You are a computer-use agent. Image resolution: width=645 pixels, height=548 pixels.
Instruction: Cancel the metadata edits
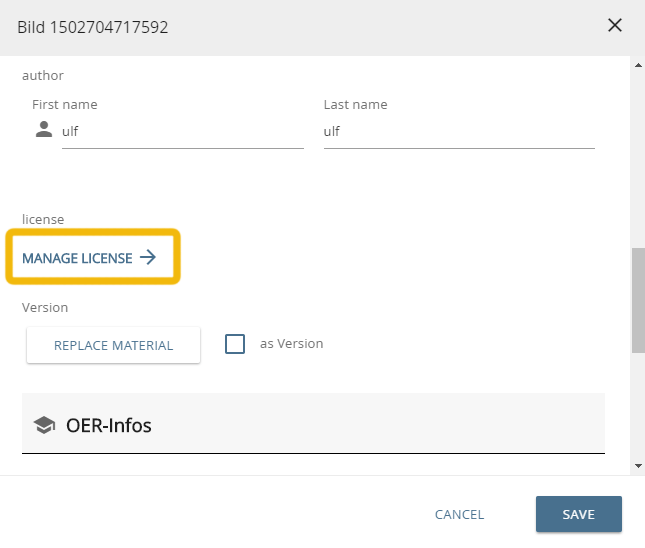459,514
